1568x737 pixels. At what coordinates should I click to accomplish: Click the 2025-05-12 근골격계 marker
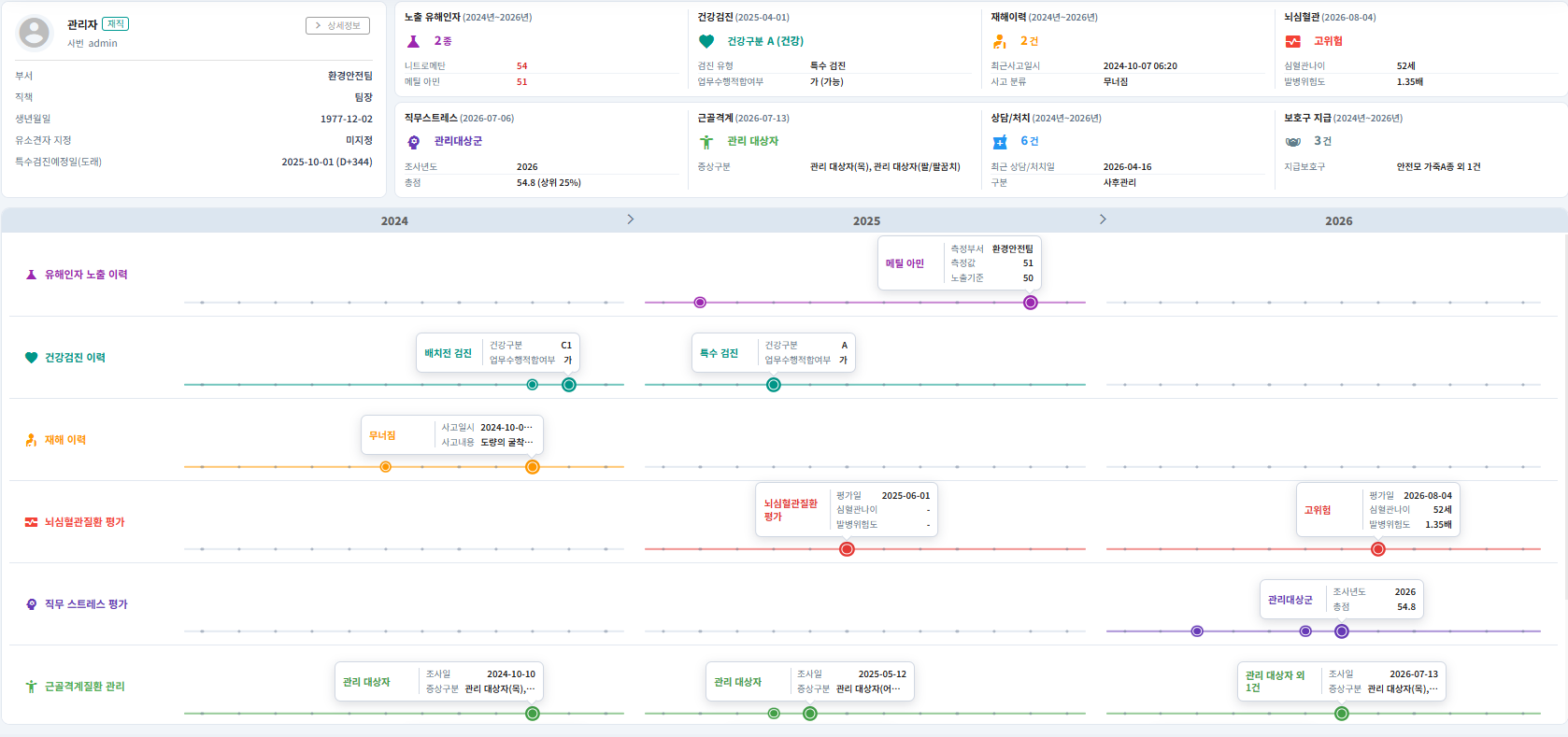[x=810, y=714]
